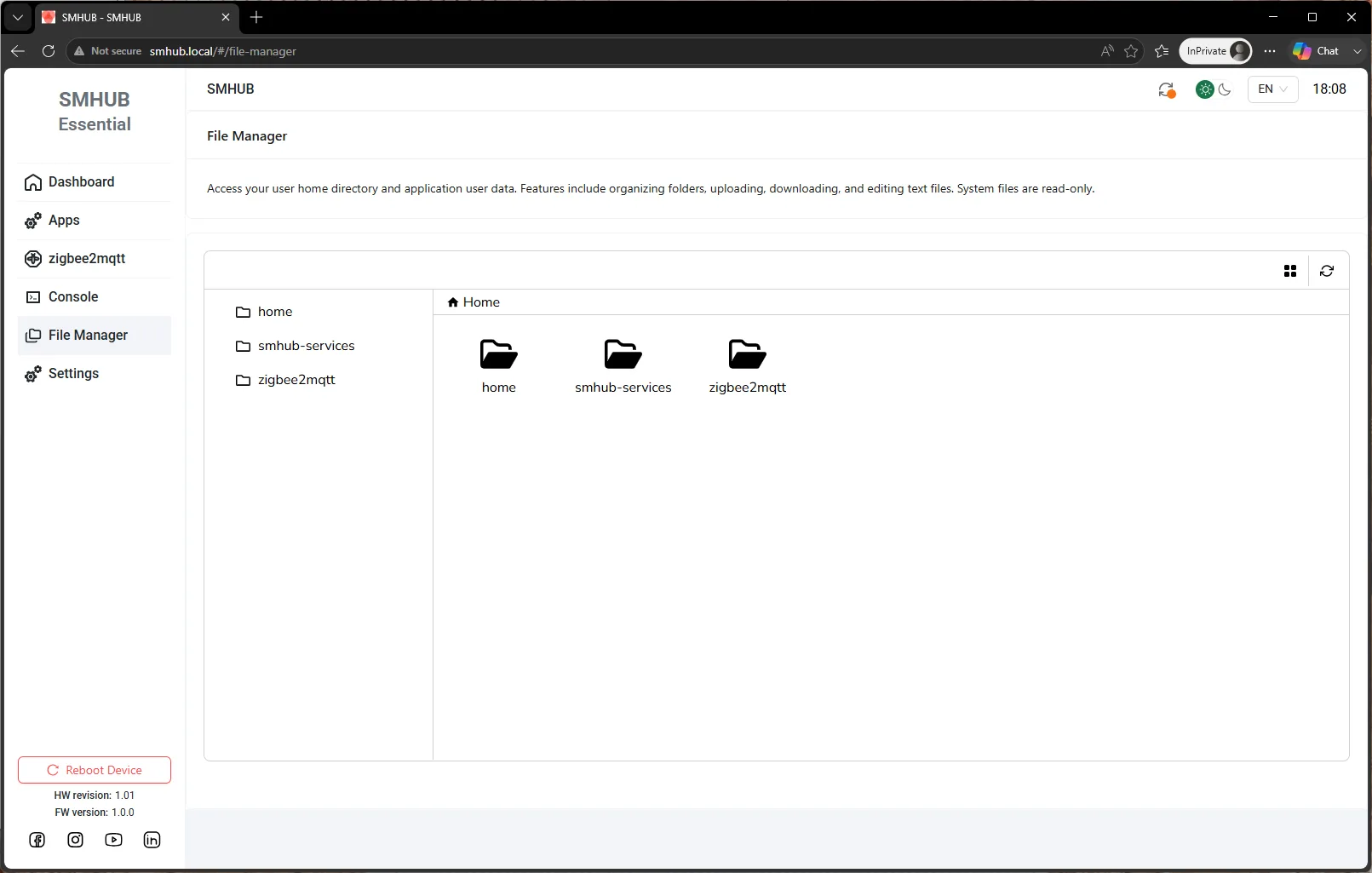The width and height of the screenshot is (1372, 873).
Task: Open the Instagram social icon
Action: coord(76,840)
